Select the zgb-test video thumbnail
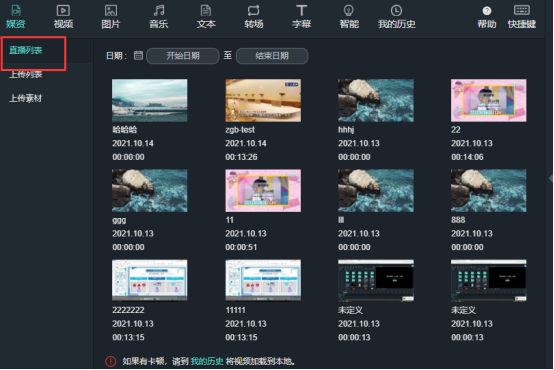554x370 pixels. pos(263,100)
